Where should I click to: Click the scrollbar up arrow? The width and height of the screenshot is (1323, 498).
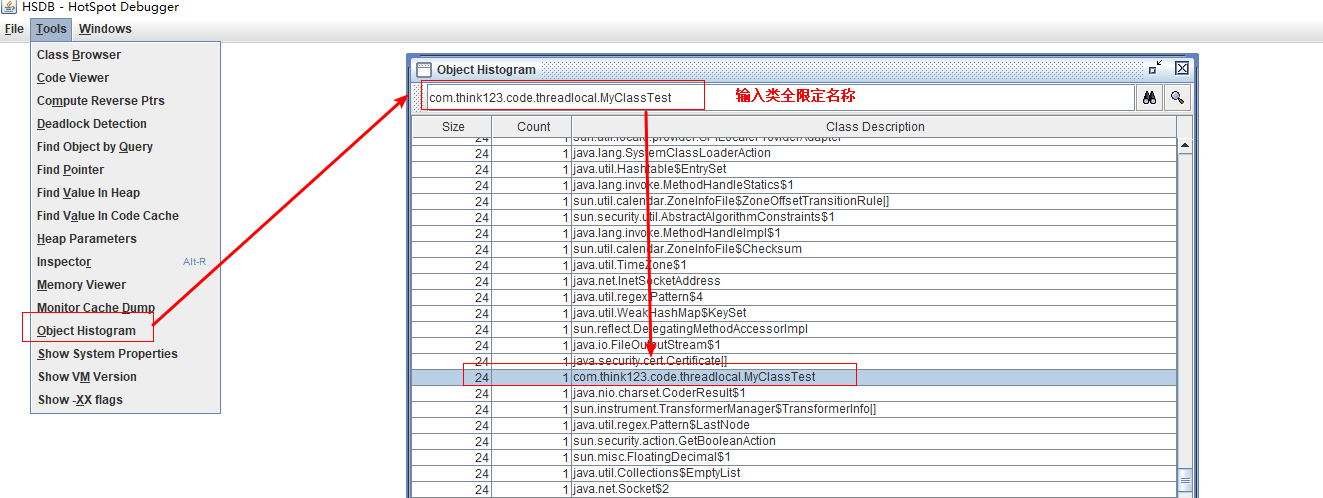(x=1185, y=146)
